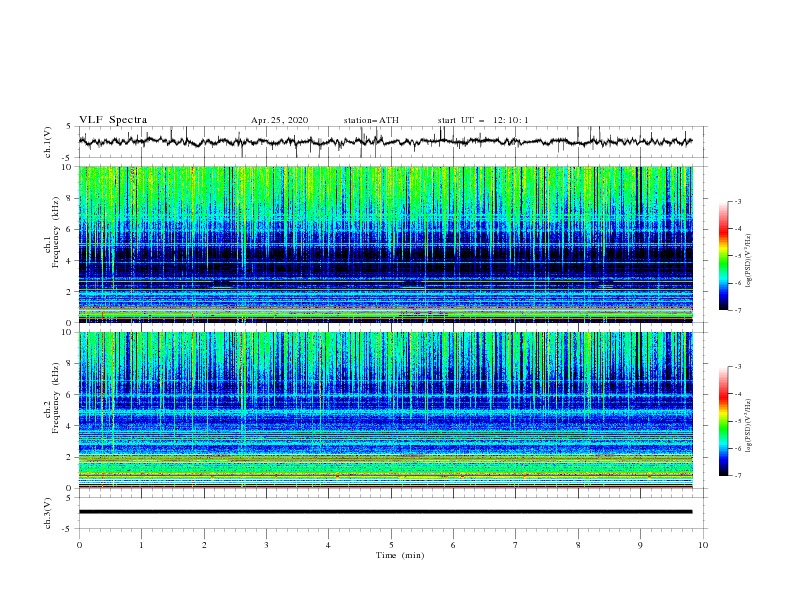The height and width of the screenshot is (612, 792).
Task: Click the time axis tick label '8'
Action: 578,545
